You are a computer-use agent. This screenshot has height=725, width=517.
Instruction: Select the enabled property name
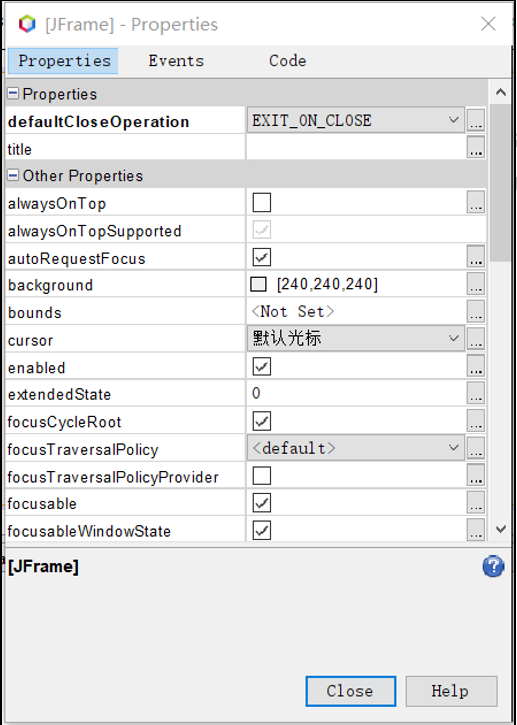pyautogui.click(x=36, y=367)
